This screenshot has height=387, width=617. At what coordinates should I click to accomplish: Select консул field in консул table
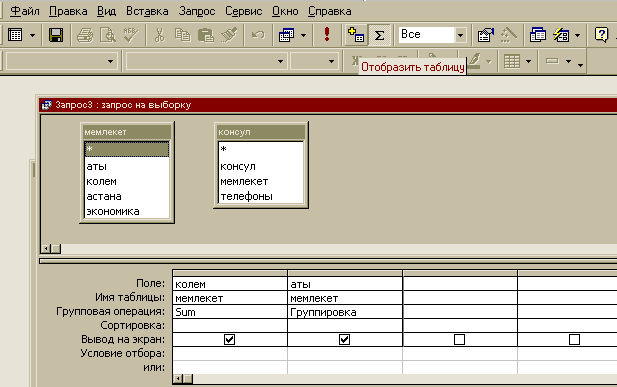click(x=261, y=167)
